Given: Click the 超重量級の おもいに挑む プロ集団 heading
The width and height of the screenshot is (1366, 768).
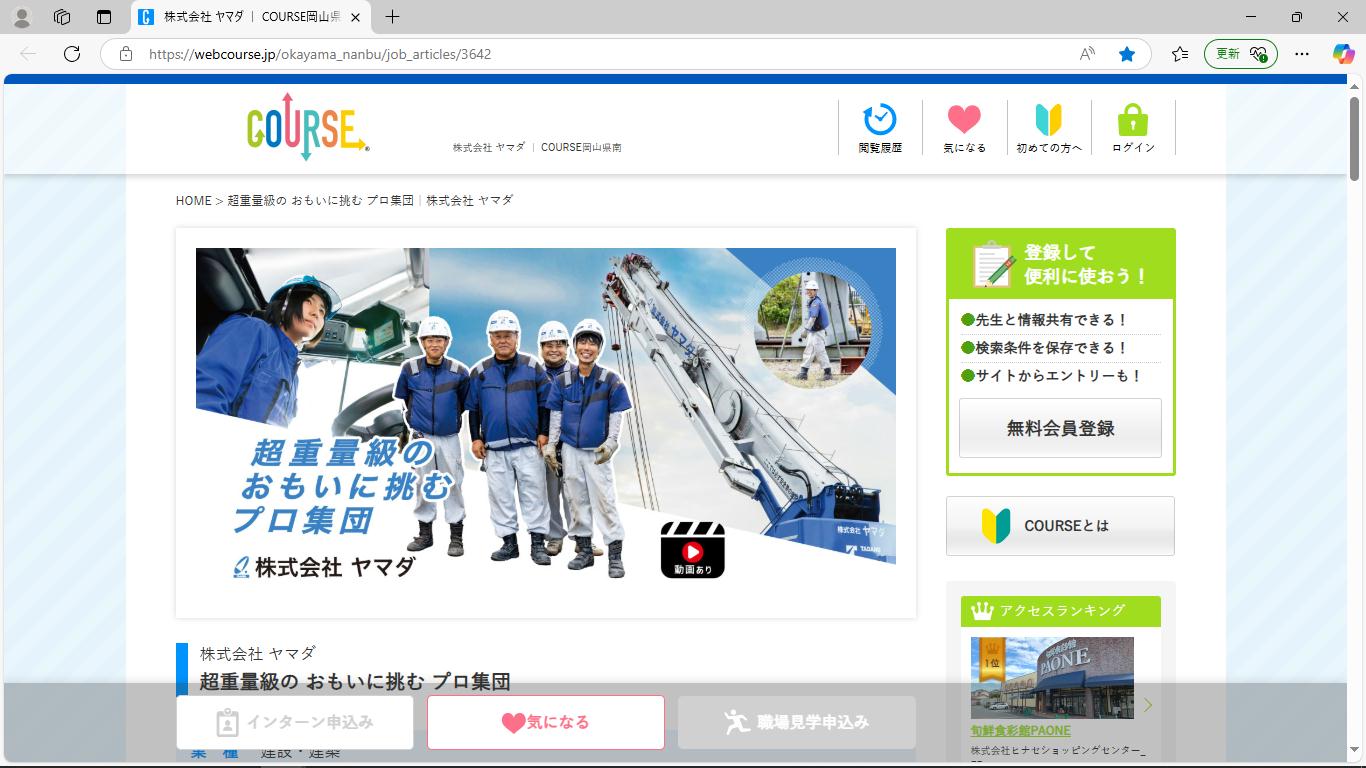Looking at the screenshot, I should pos(355,682).
